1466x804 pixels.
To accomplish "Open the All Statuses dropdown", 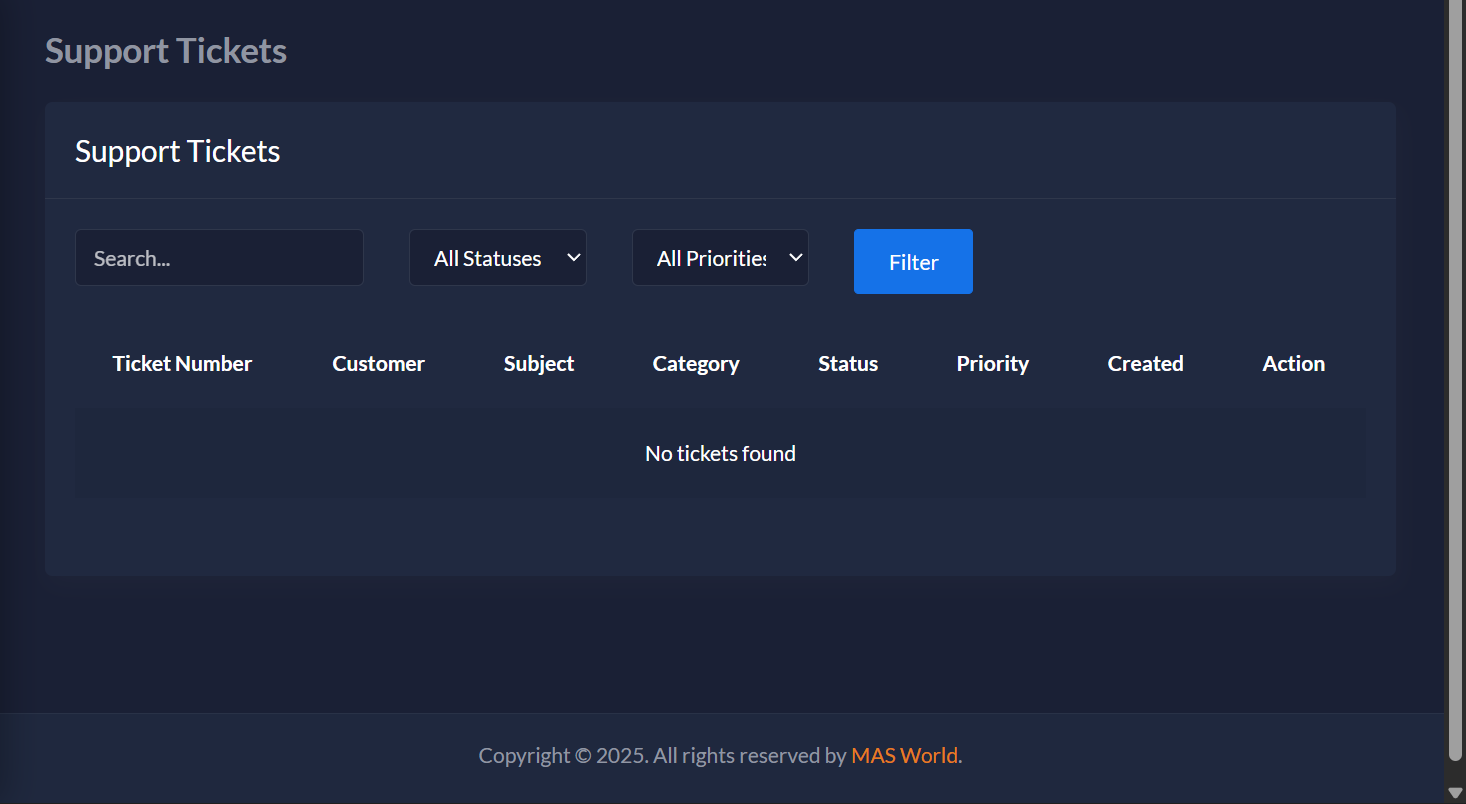I will click(x=497, y=257).
